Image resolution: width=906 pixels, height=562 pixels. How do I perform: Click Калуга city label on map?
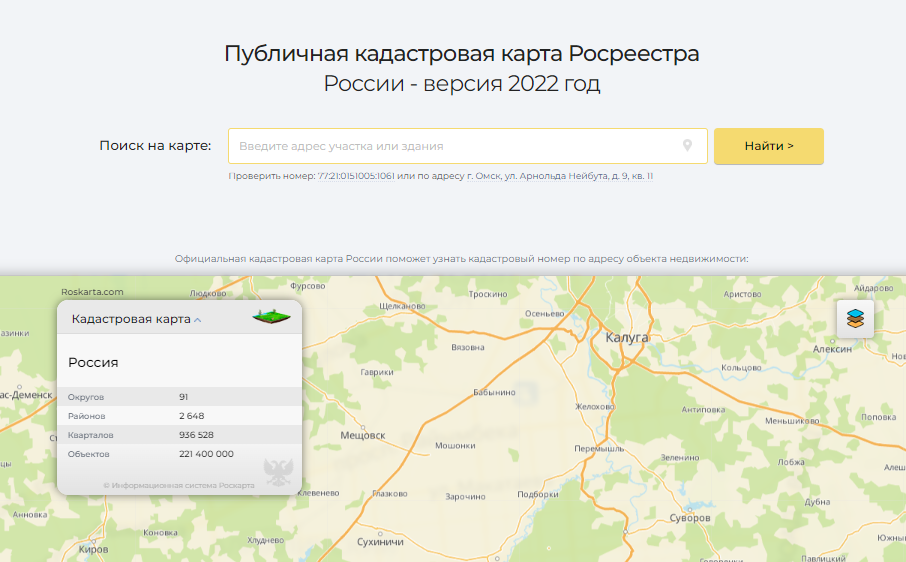click(x=627, y=337)
